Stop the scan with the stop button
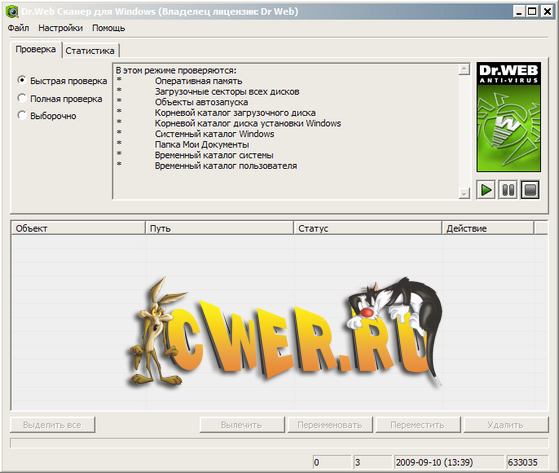This screenshot has width=559, height=473. point(530,190)
